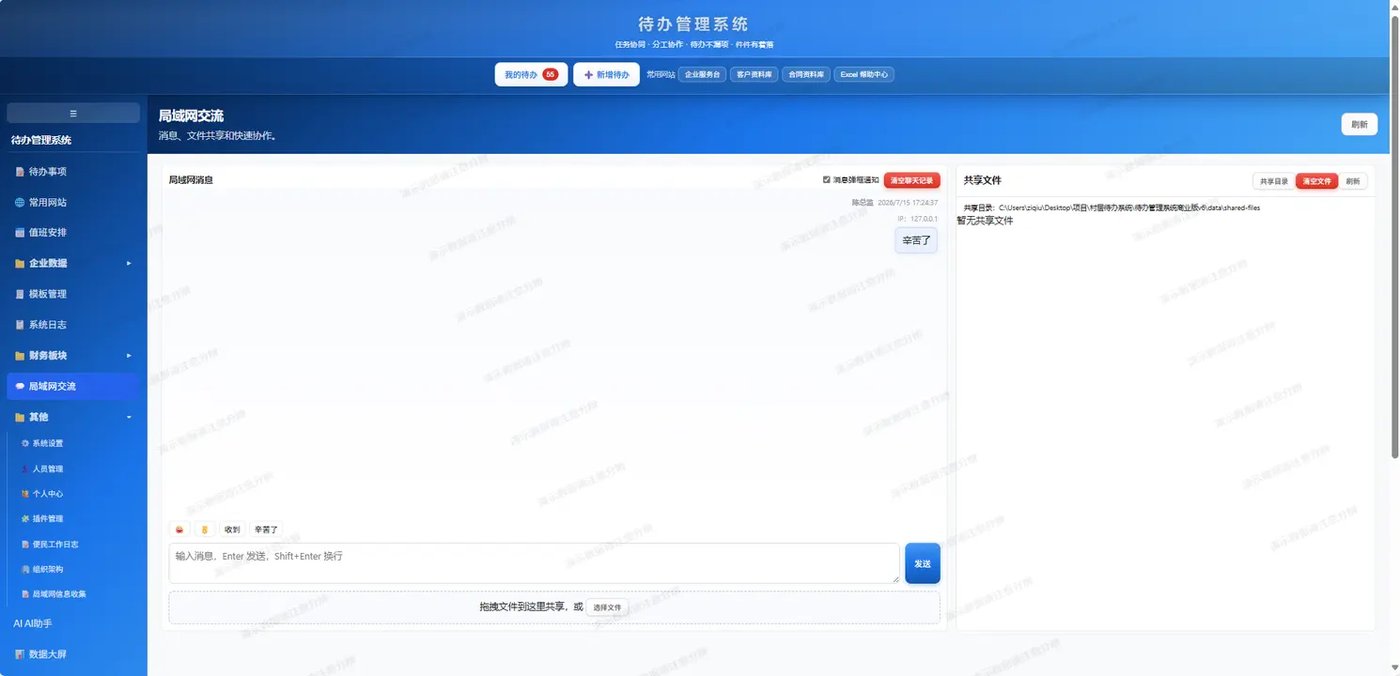
Task: Expand the 企业数据 folder
Action: (x=73, y=263)
